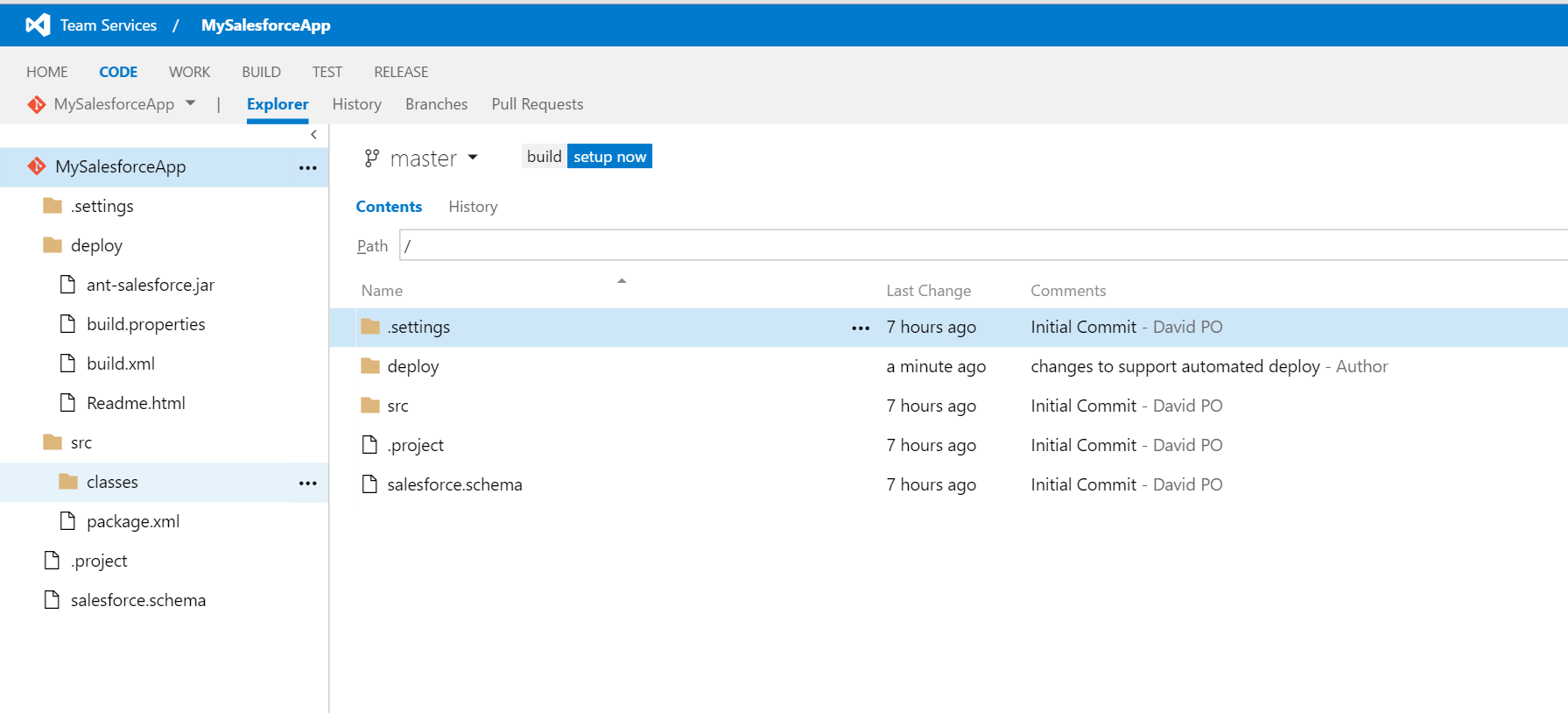Sort by the Name column arrow

622,281
